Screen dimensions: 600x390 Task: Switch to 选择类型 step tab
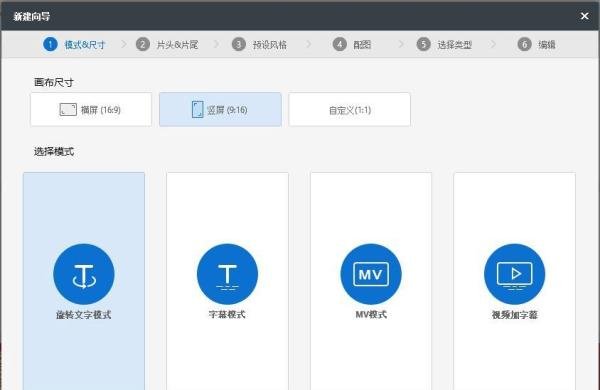(444, 44)
